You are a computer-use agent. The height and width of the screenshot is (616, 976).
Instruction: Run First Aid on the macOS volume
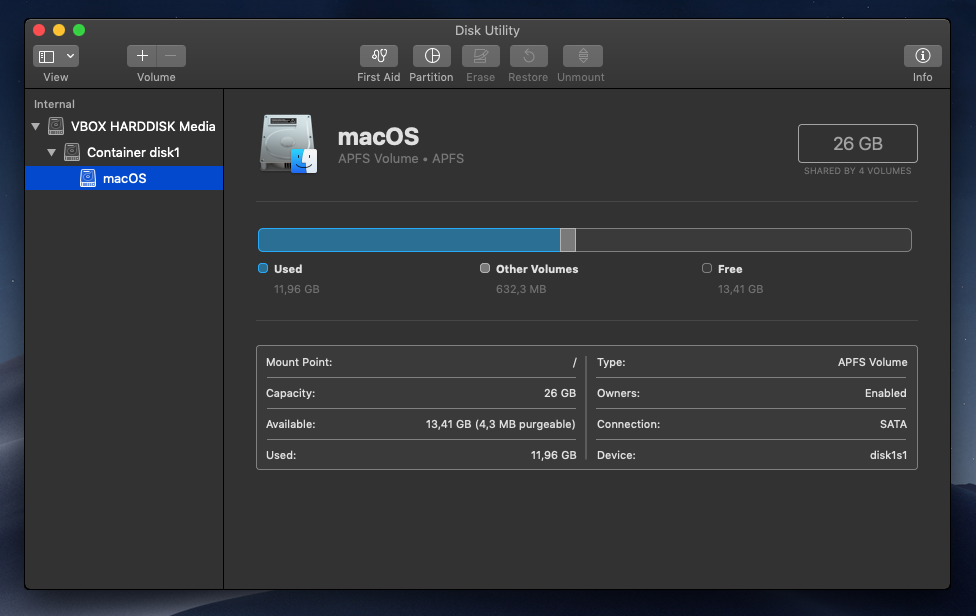click(x=378, y=56)
